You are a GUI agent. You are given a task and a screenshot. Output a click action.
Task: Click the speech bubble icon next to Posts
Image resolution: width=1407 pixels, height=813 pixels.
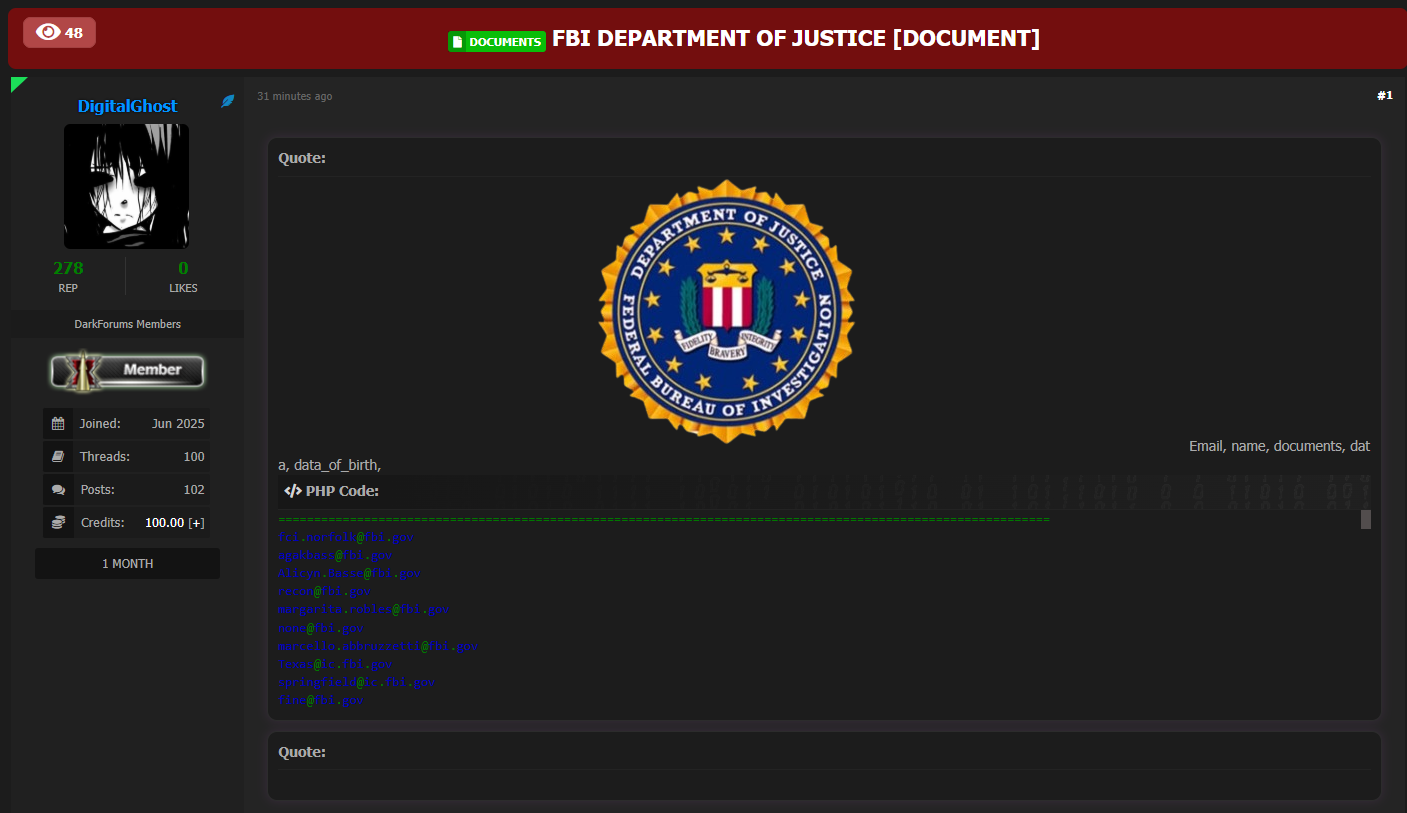pyautogui.click(x=57, y=489)
